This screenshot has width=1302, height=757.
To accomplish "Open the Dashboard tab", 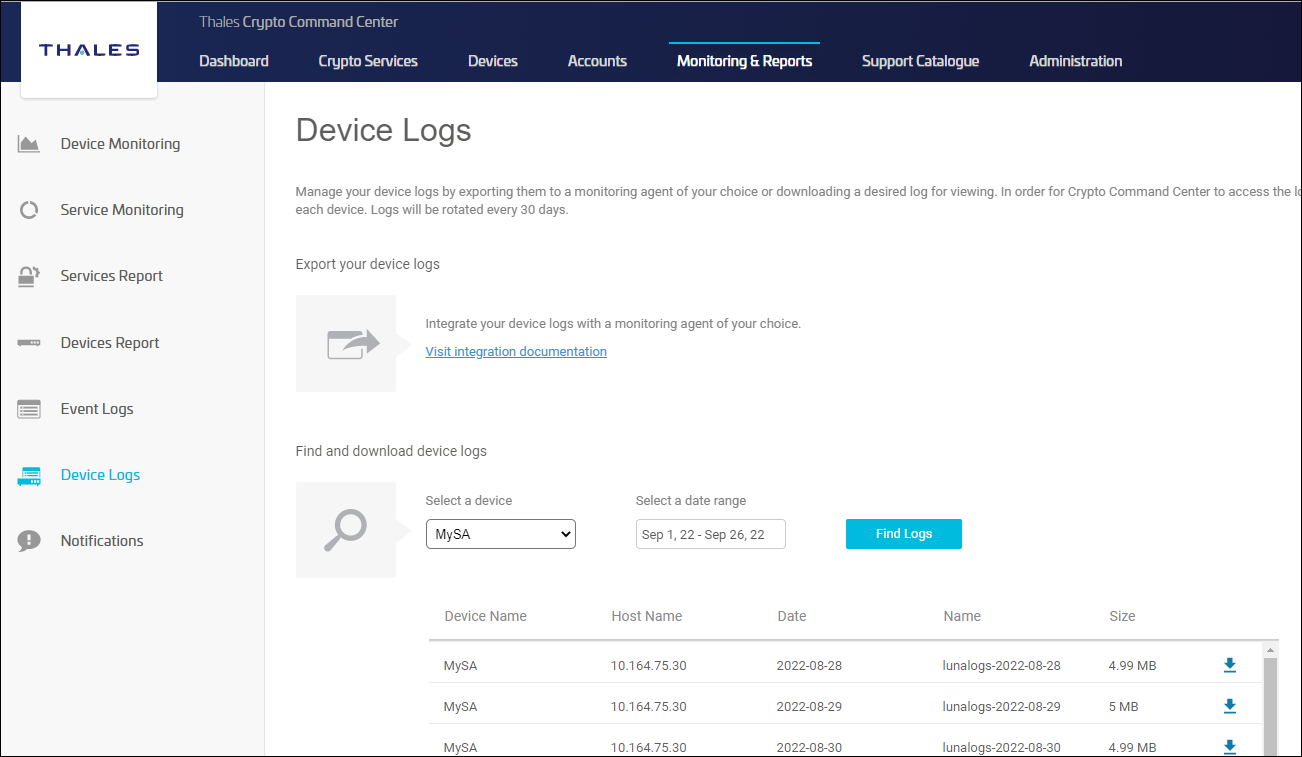I will pyautogui.click(x=234, y=61).
